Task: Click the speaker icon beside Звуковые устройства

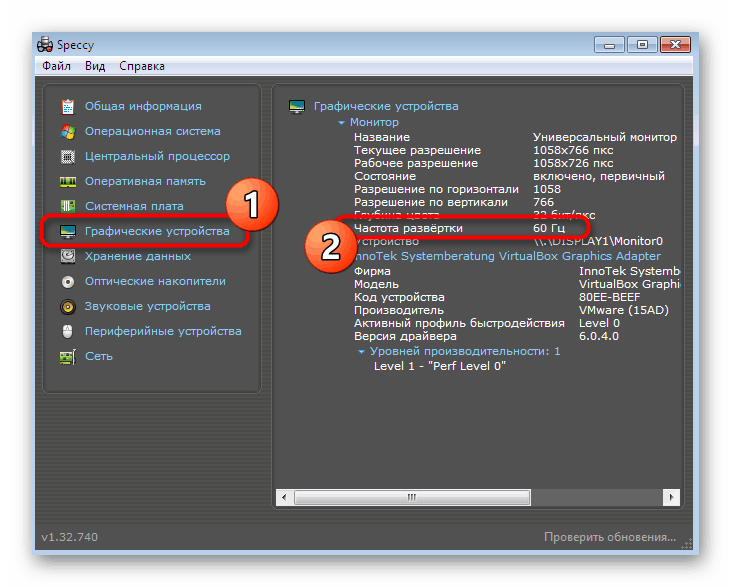Action: tap(68, 306)
